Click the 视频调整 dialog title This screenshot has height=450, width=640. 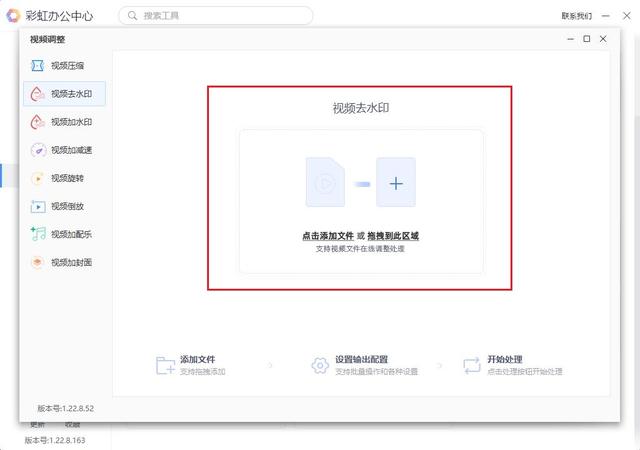point(47,40)
